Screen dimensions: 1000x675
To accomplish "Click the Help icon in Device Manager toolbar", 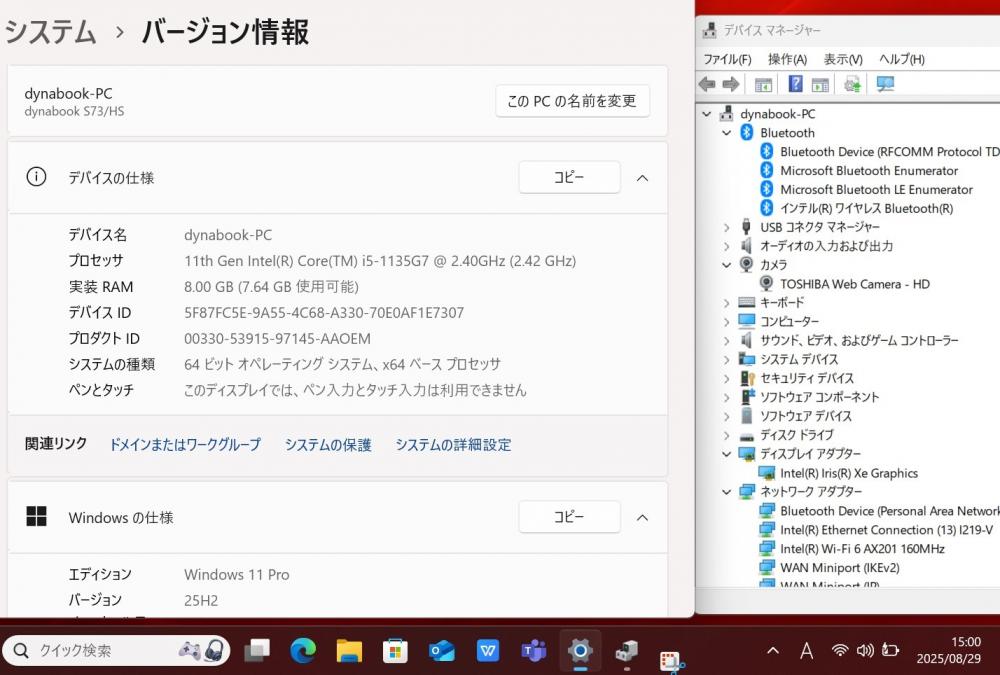I will tap(796, 84).
